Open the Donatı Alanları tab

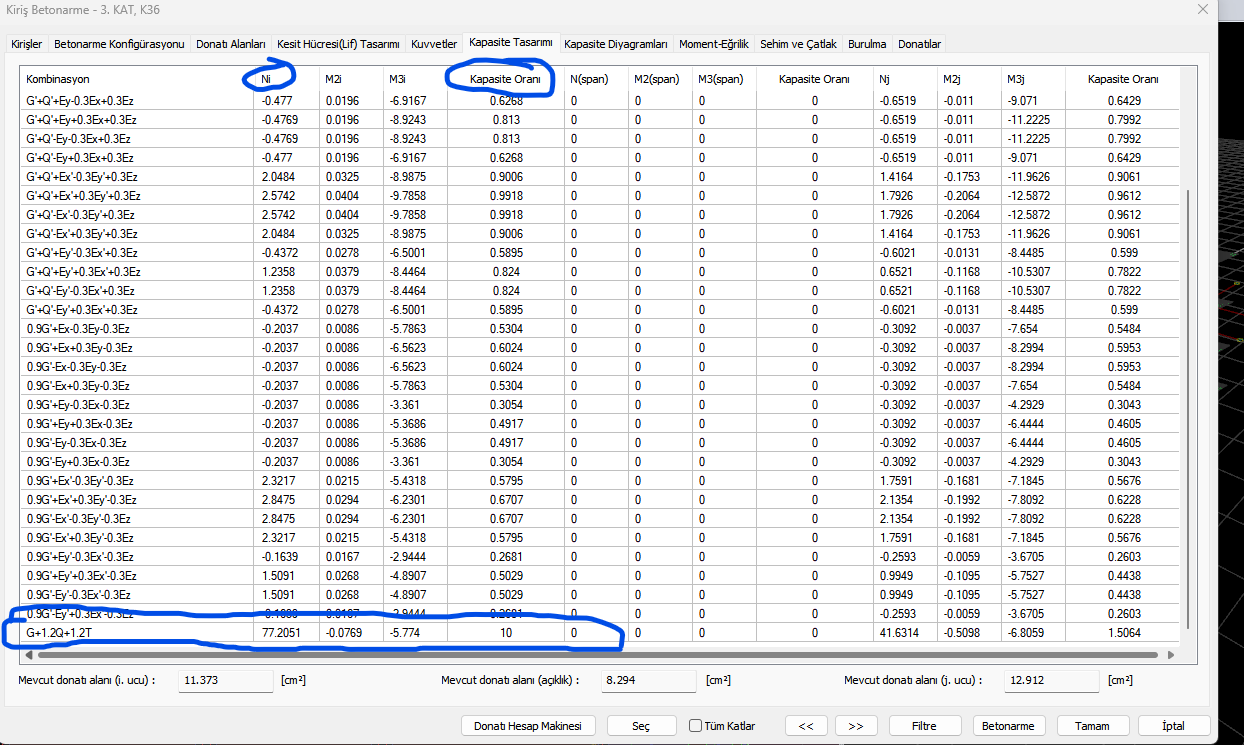pos(231,44)
